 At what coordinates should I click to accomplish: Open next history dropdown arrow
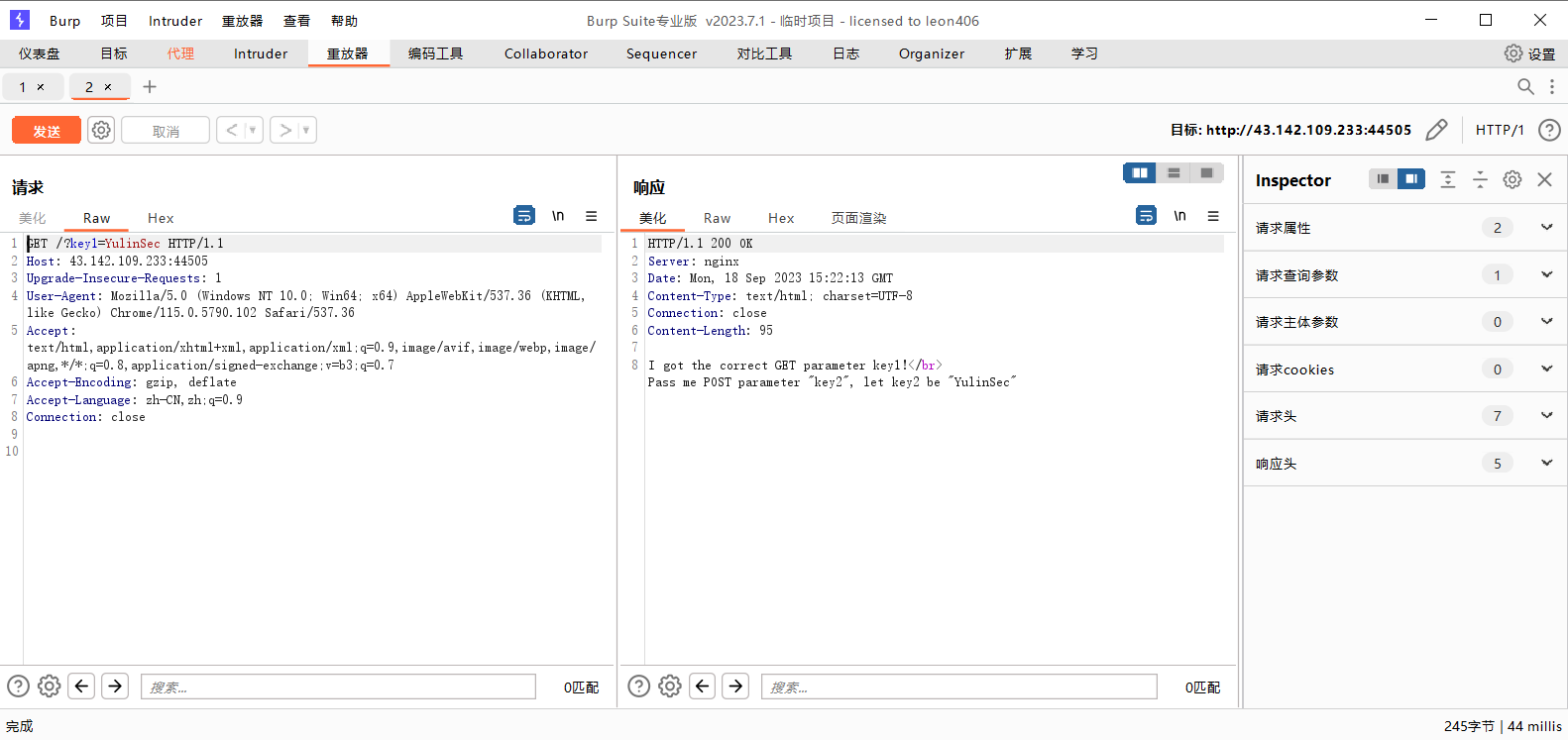pos(306,130)
